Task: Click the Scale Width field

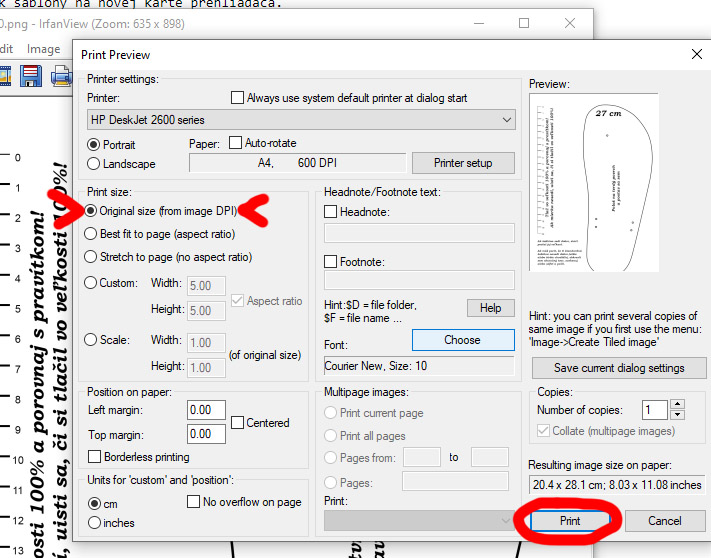Action: coord(206,343)
